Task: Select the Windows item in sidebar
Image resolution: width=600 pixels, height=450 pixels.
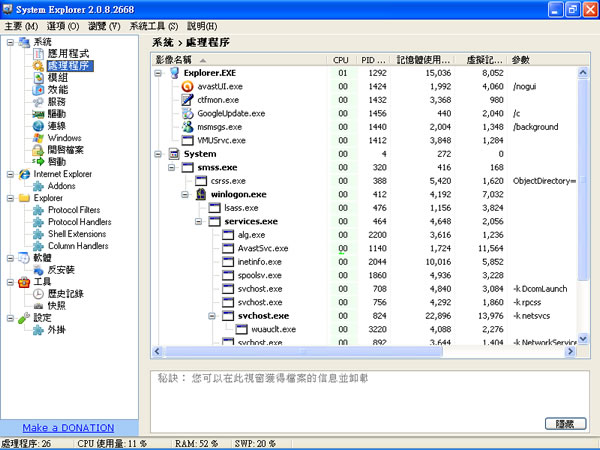Action: tap(64, 137)
